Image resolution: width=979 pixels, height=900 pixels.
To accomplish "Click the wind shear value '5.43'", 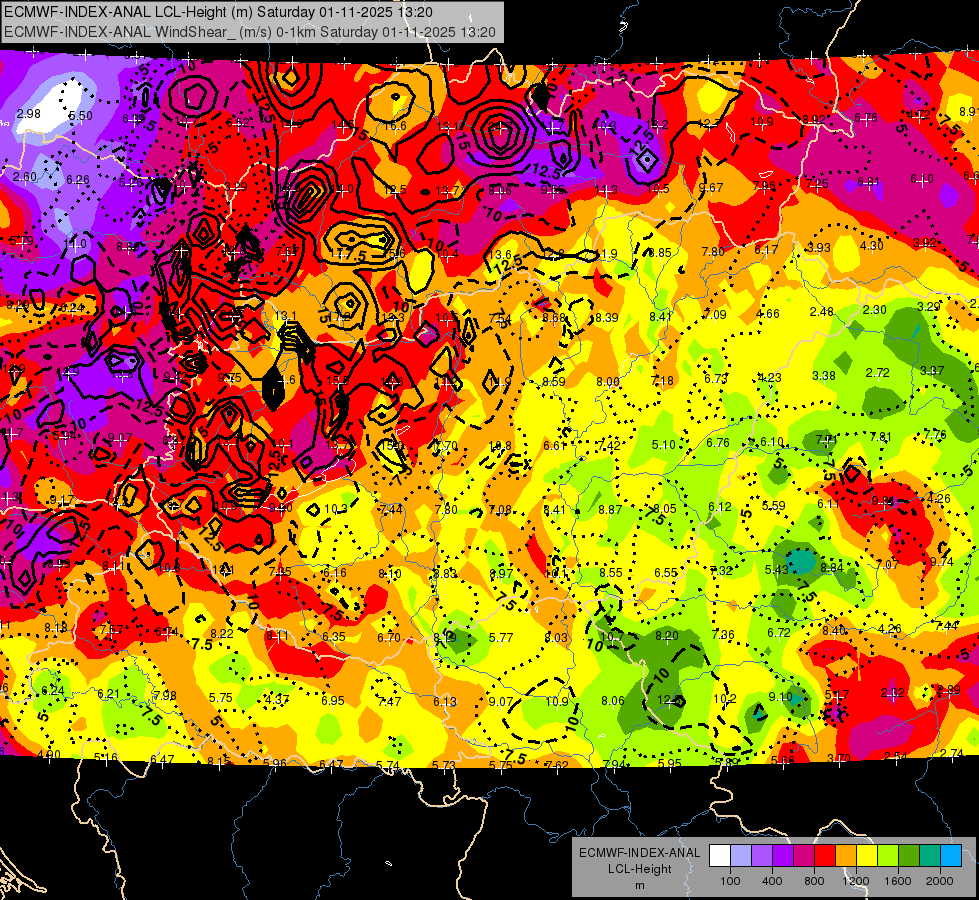I will [x=777, y=569].
